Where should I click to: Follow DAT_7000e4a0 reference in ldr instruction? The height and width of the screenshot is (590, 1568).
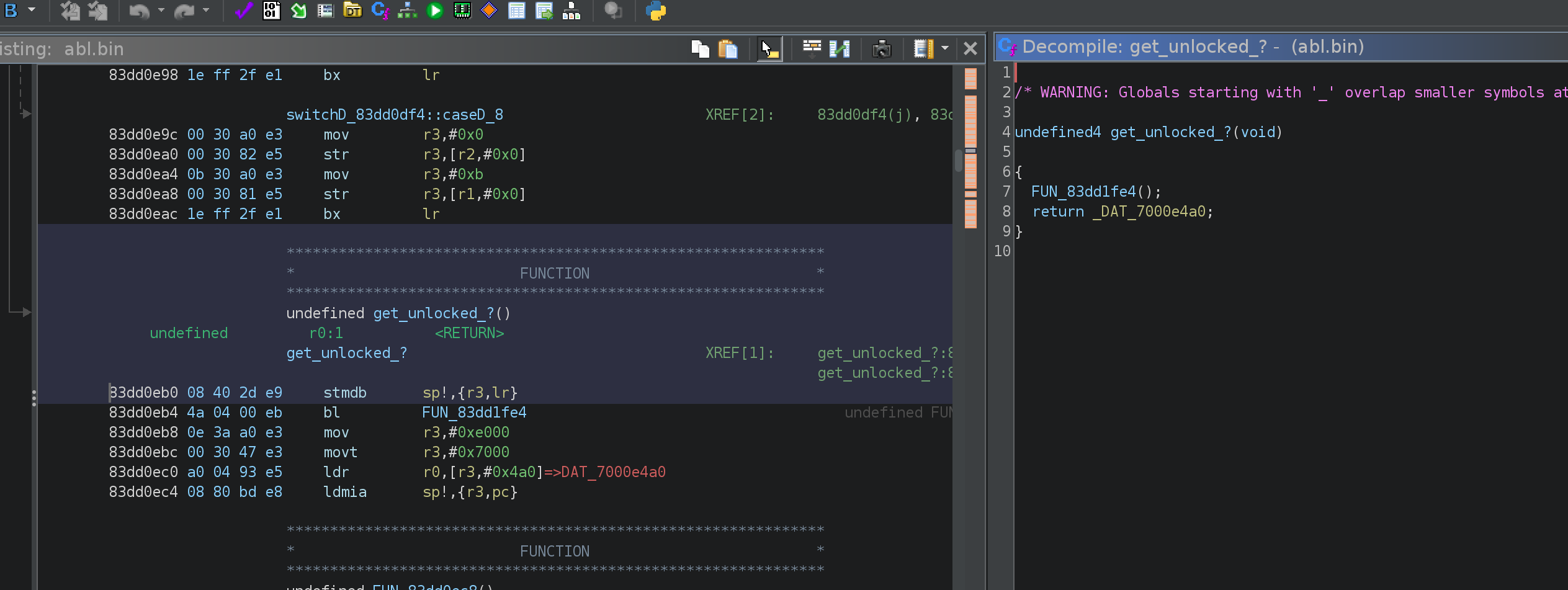[613, 472]
